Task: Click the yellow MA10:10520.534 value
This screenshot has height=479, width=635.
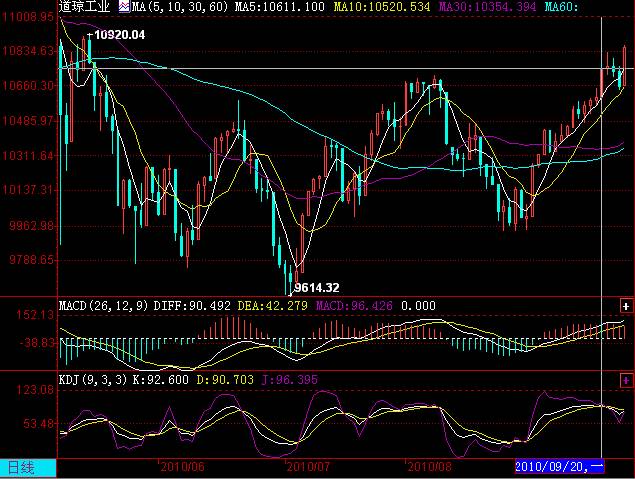Action: (381, 6)
